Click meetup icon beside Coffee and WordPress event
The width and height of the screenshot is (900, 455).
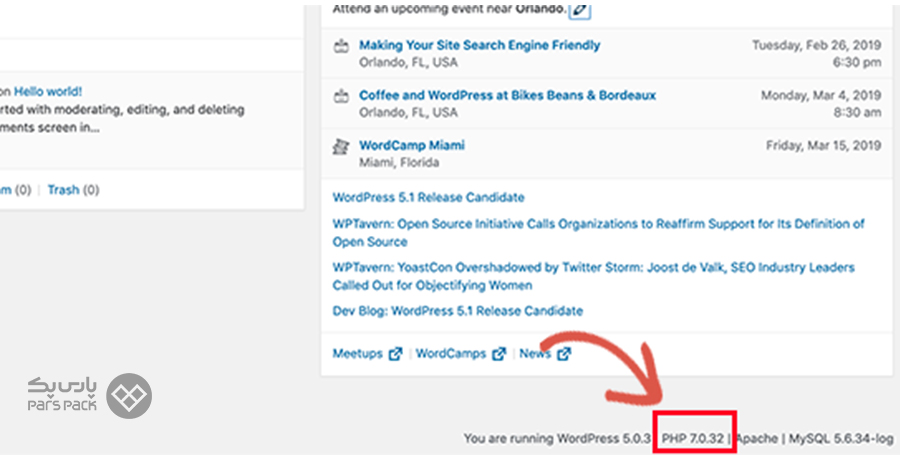tap(341, 96)
